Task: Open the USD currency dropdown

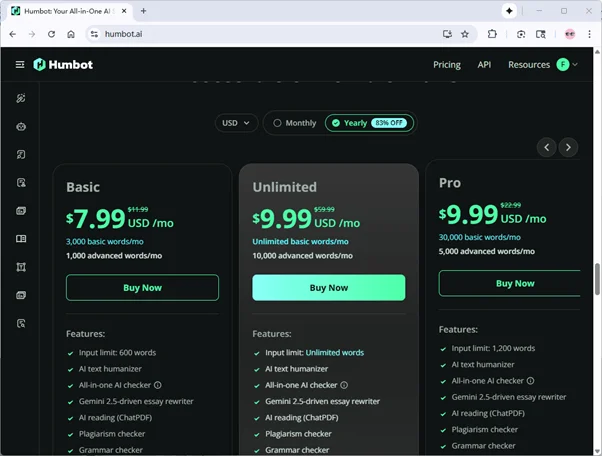Action: point(237,123)
